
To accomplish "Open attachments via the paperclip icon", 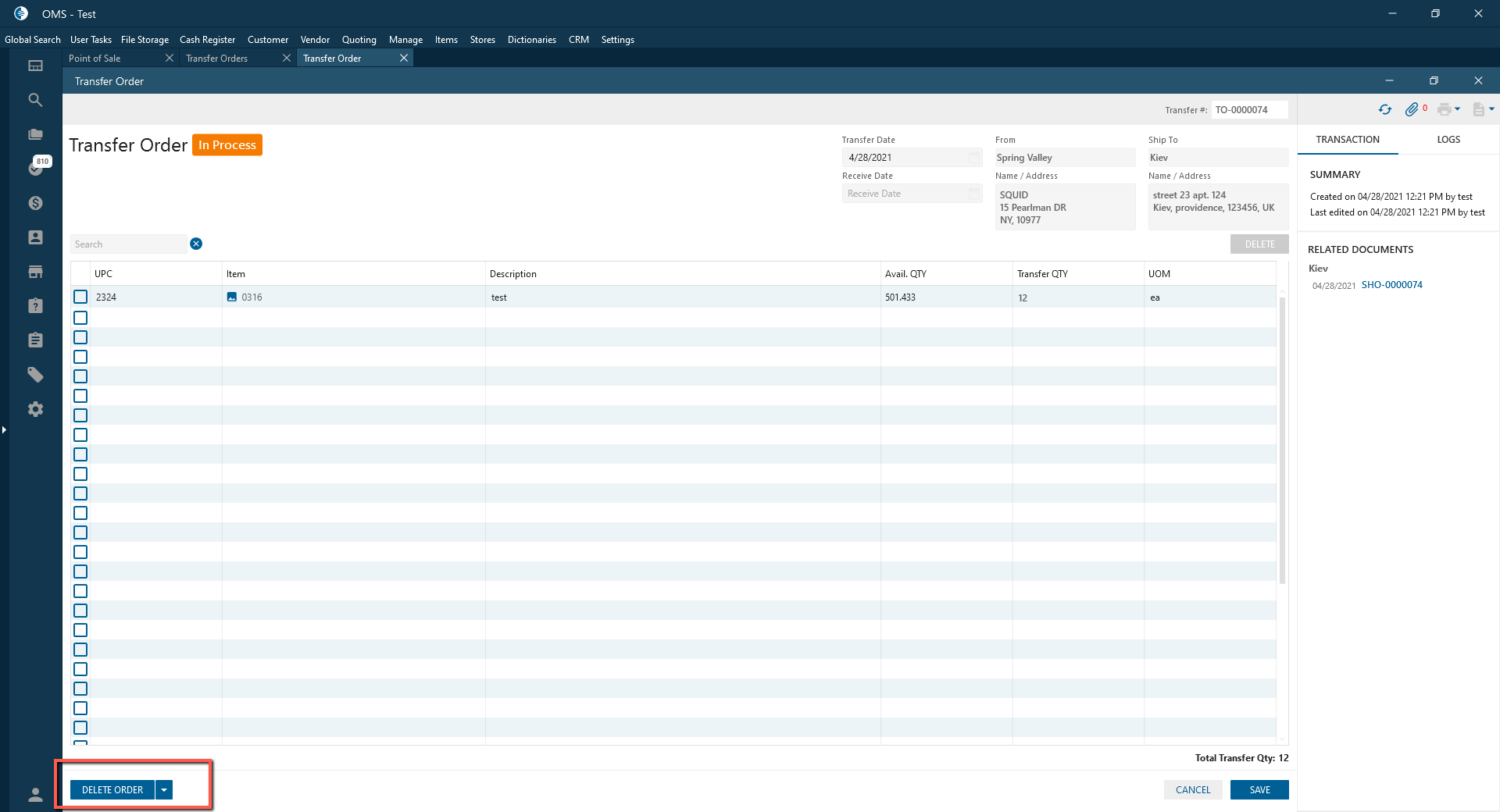I will 1411,110.
